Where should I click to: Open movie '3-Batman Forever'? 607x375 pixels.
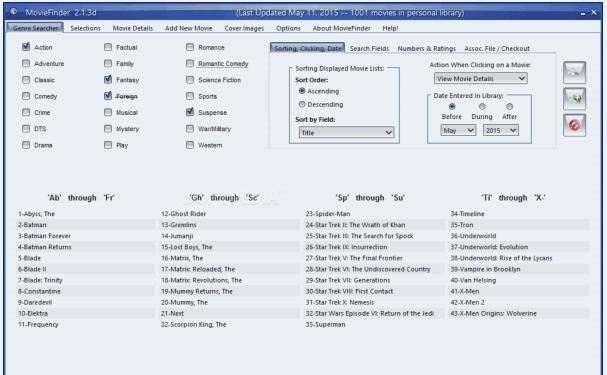point(44,236)
